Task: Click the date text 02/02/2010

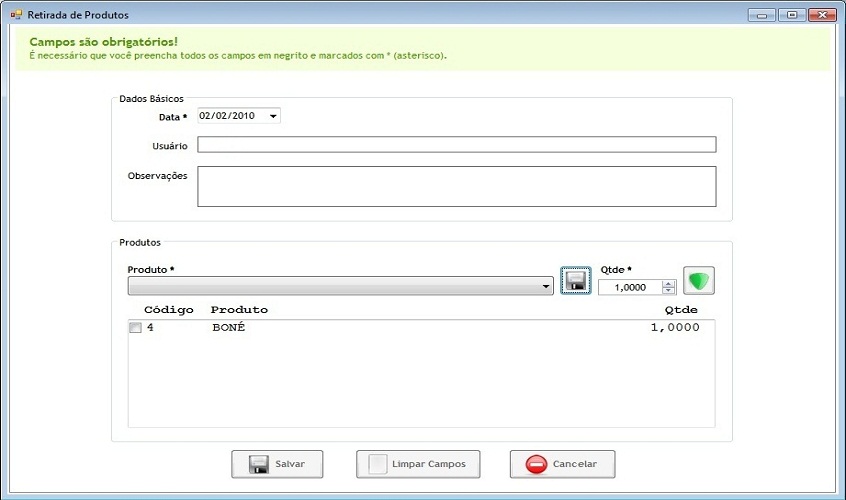Action: click(227, 115)
